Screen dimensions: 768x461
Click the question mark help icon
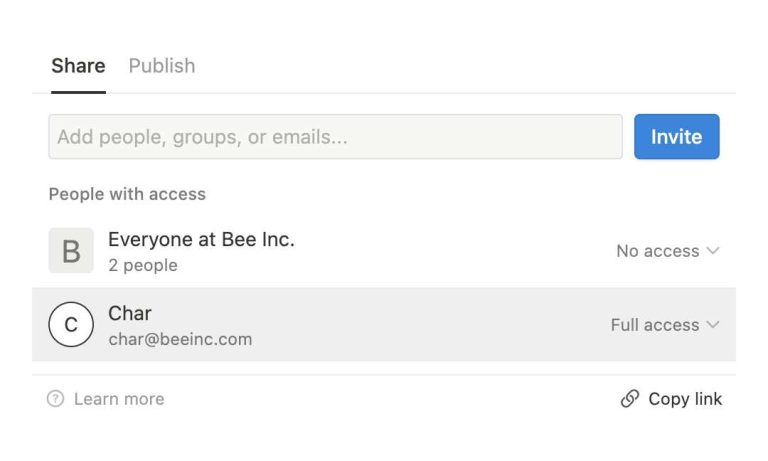pos(56,399)
